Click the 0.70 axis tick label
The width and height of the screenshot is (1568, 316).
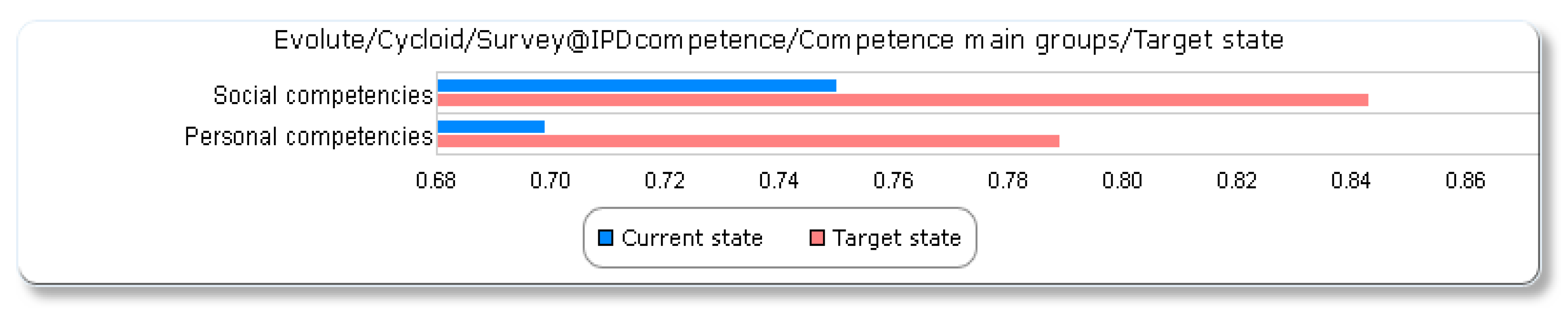(x=550, y=181)
